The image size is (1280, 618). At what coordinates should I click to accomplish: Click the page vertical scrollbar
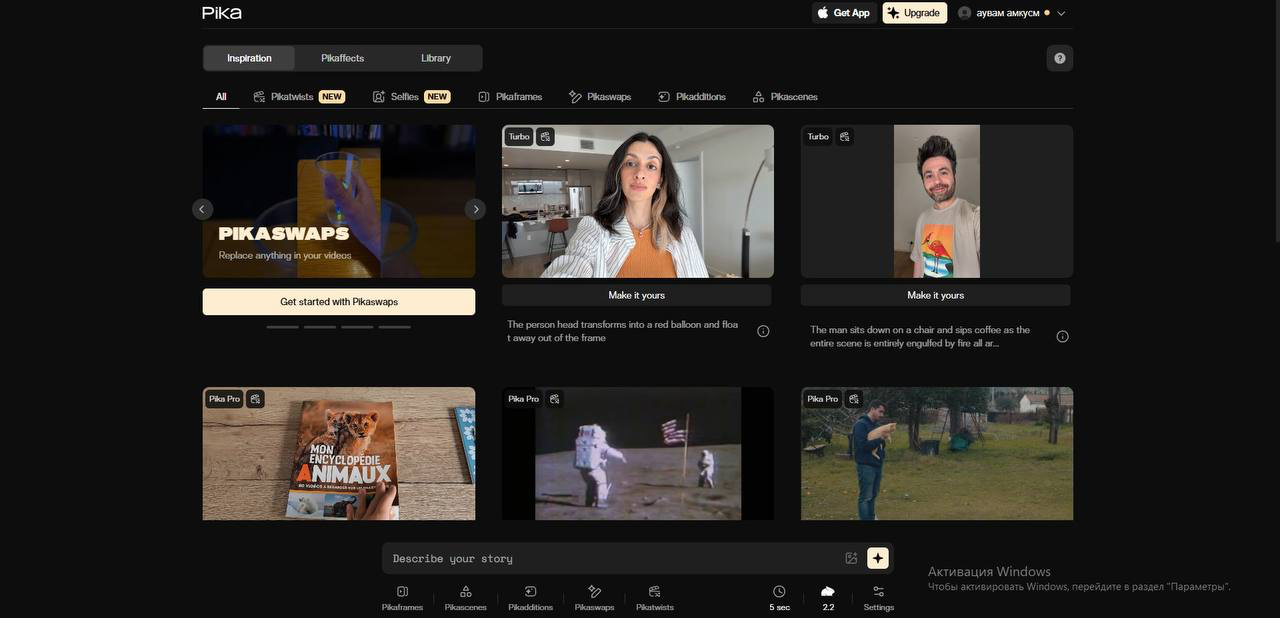1276,120
